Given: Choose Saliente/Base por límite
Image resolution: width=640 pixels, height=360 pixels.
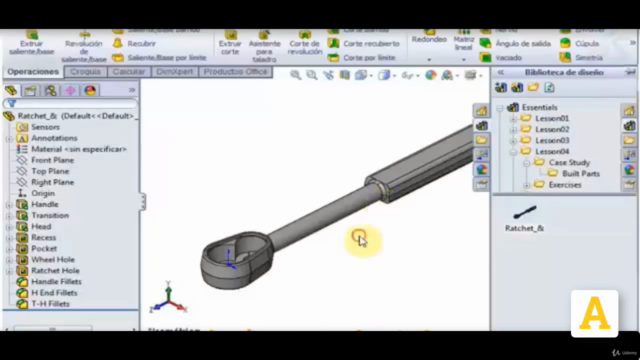Looking at the screenshot, I should [x=159, y=58].
